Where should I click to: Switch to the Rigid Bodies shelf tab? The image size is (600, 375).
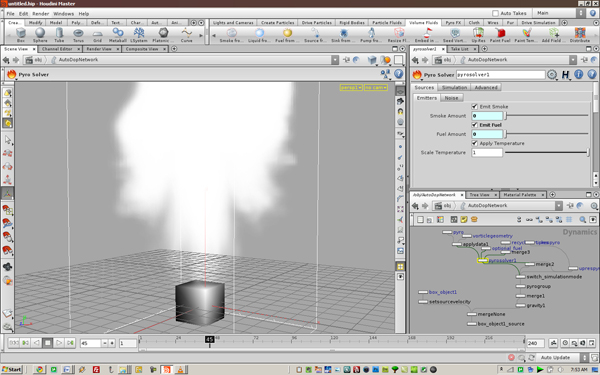(x=352, y=23)
